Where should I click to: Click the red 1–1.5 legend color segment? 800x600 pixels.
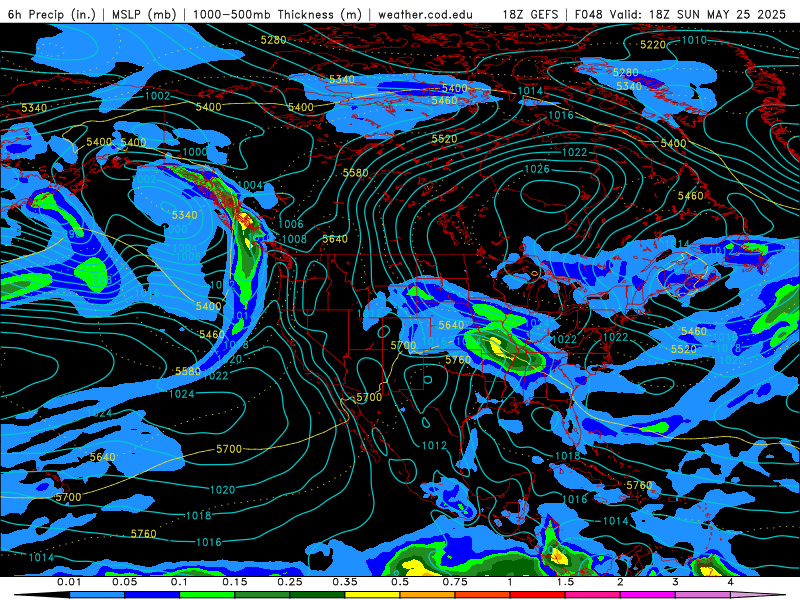point(538,595)
